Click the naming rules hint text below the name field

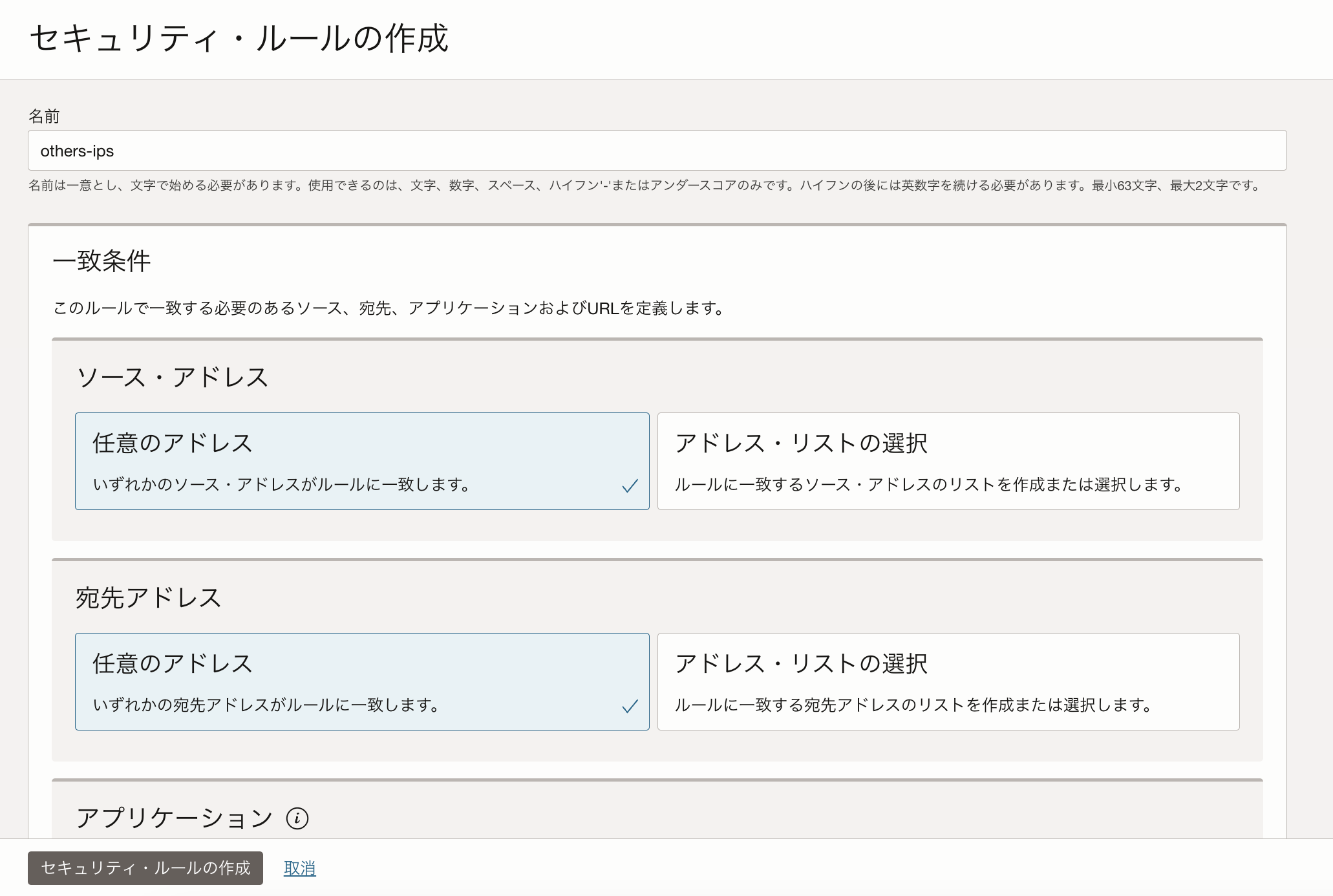click(646, 186)
